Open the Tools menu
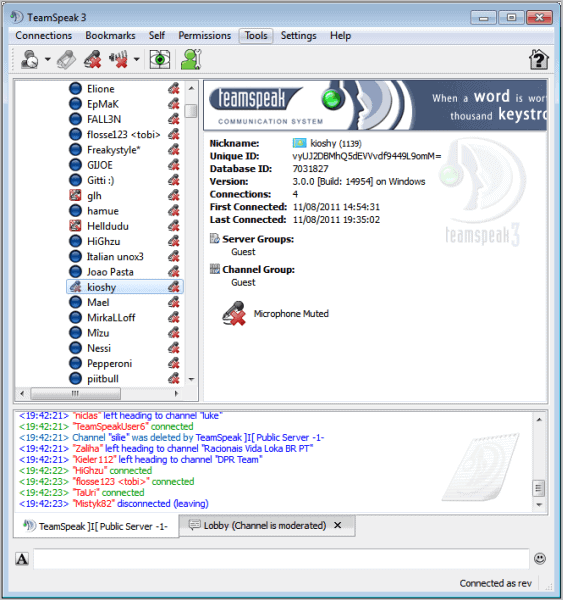Image resolution: width=563 pixels, height=600 pixels. (x=256, y=36)
